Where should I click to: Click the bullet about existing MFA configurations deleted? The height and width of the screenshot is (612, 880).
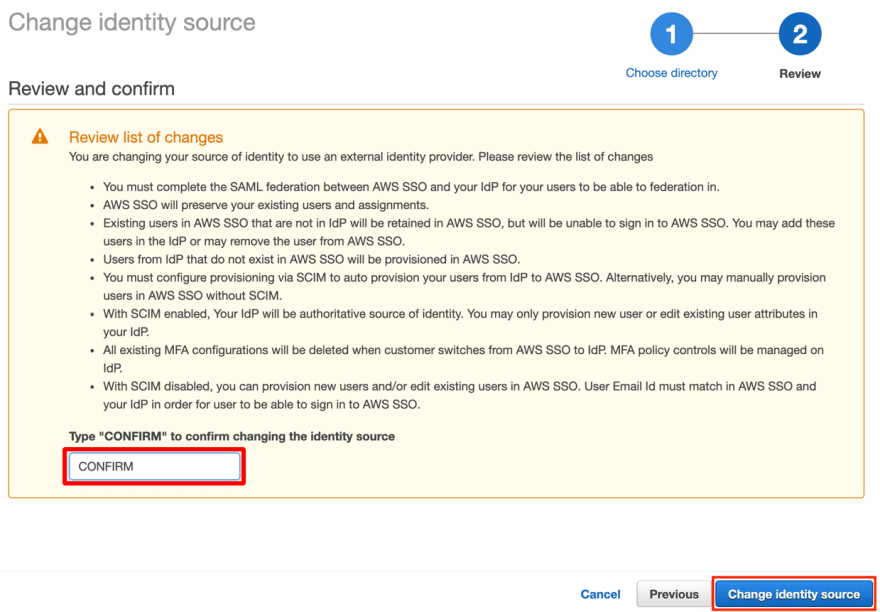pyautogui.click(x=463, y=359)
